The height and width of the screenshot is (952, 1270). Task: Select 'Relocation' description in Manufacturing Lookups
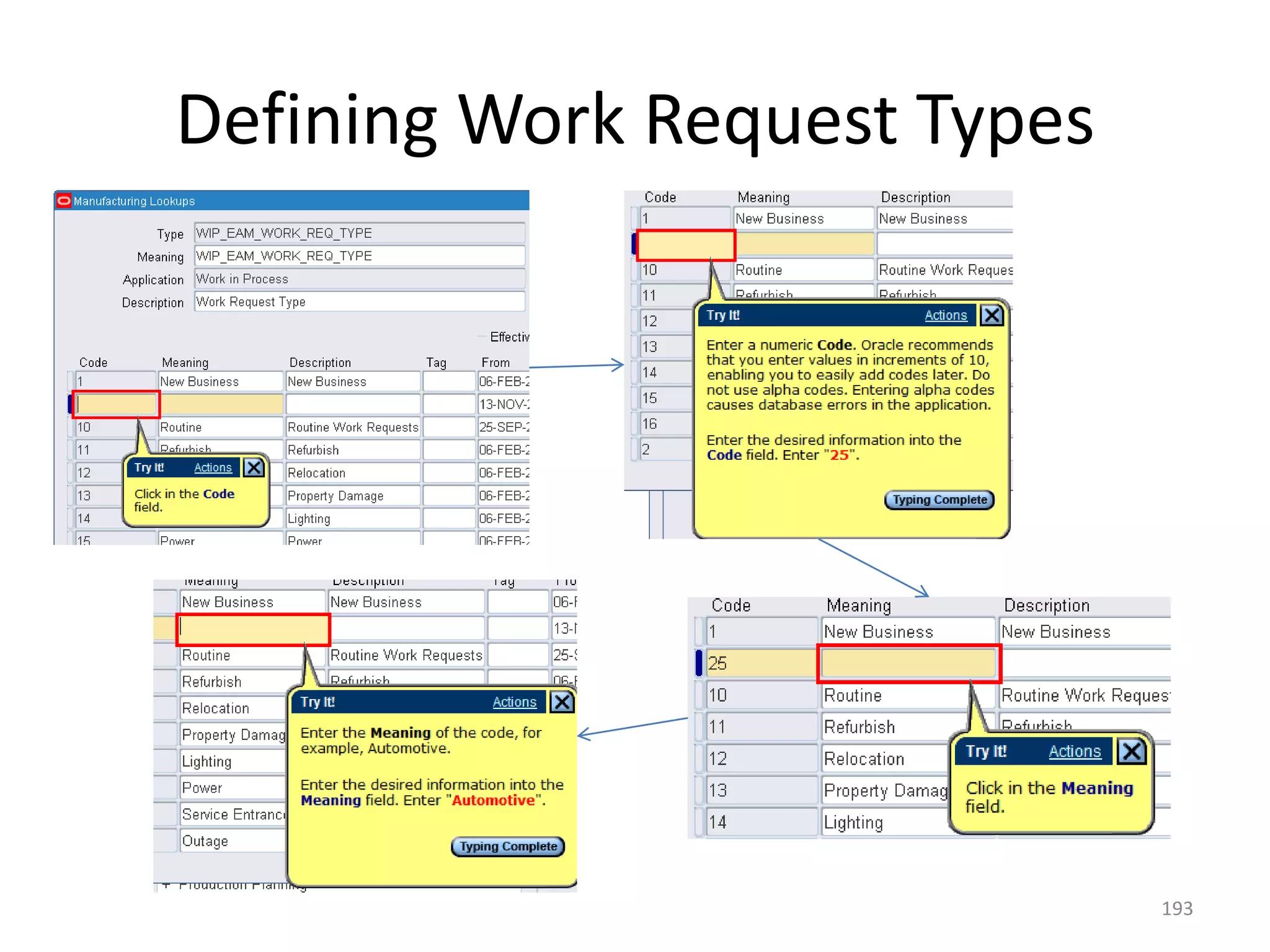pyautogui.click(x=353, y=473)
